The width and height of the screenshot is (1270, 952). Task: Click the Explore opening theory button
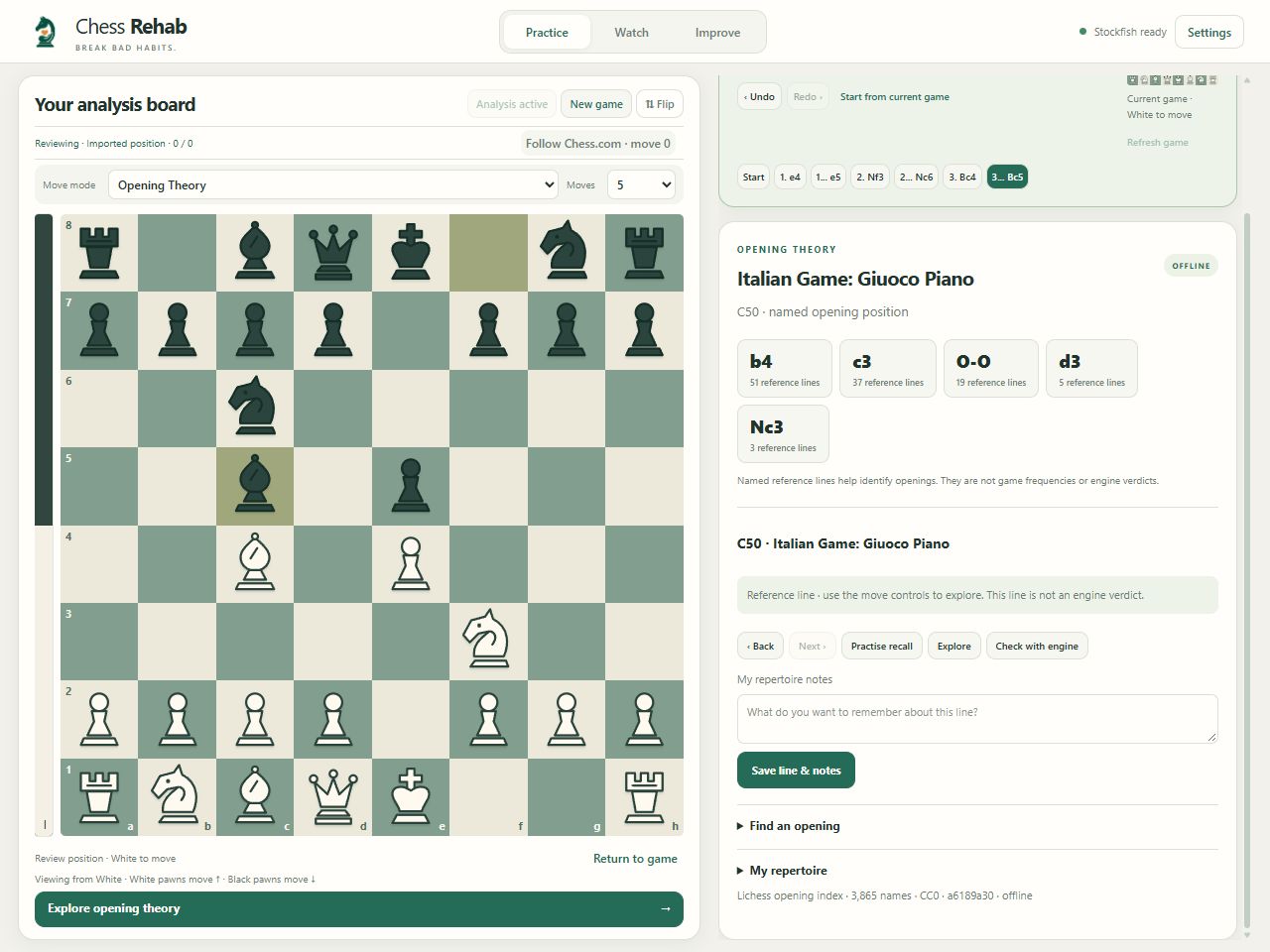359,908
